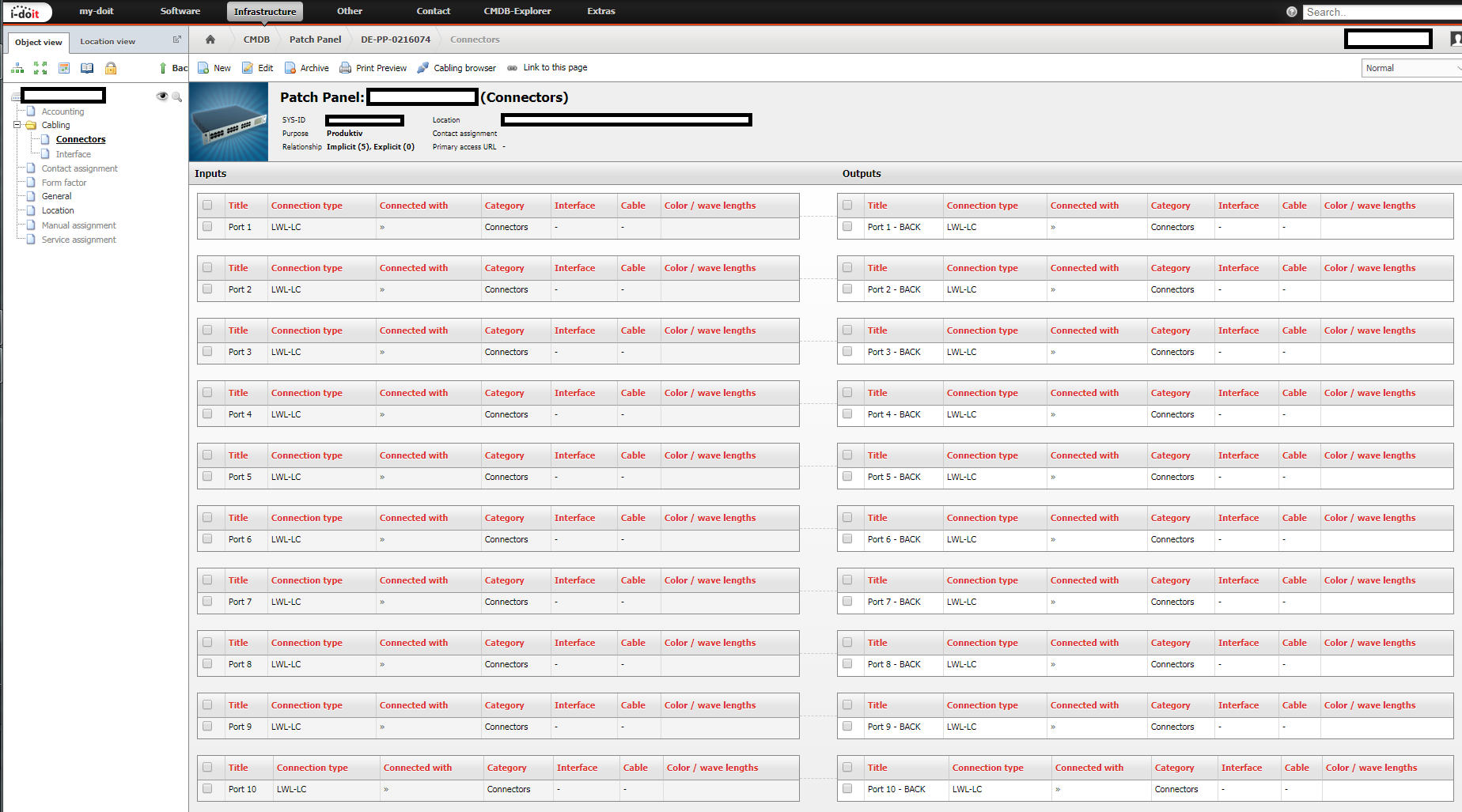Image resolution: width=1462 pixels, height=812 pixels.
Task: Open Port 9 input connection arrow
Action: click(x=382, y=727)
